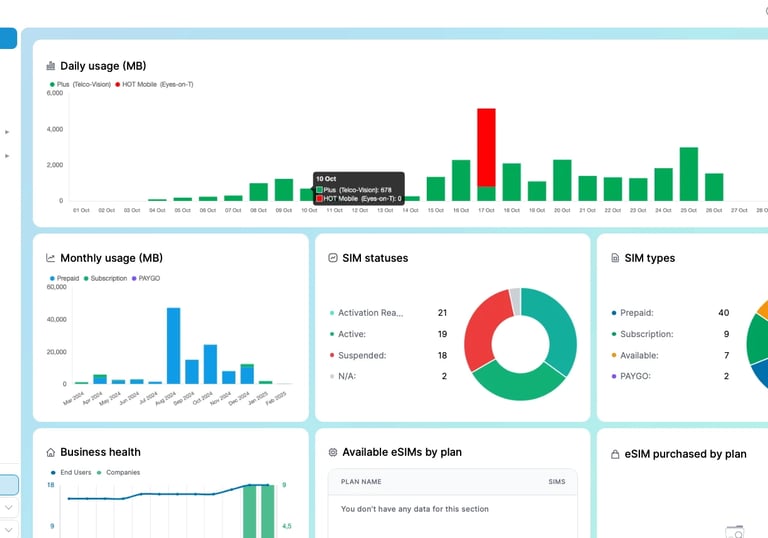Click the Available eSIMs by plan gear icon

pos(333,452)
